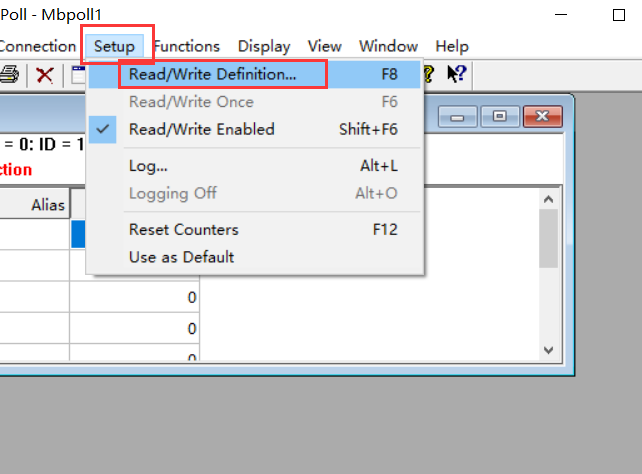Toggle the Read/Write Enabled option
This screenshot has width=642, height=474.
255,129
